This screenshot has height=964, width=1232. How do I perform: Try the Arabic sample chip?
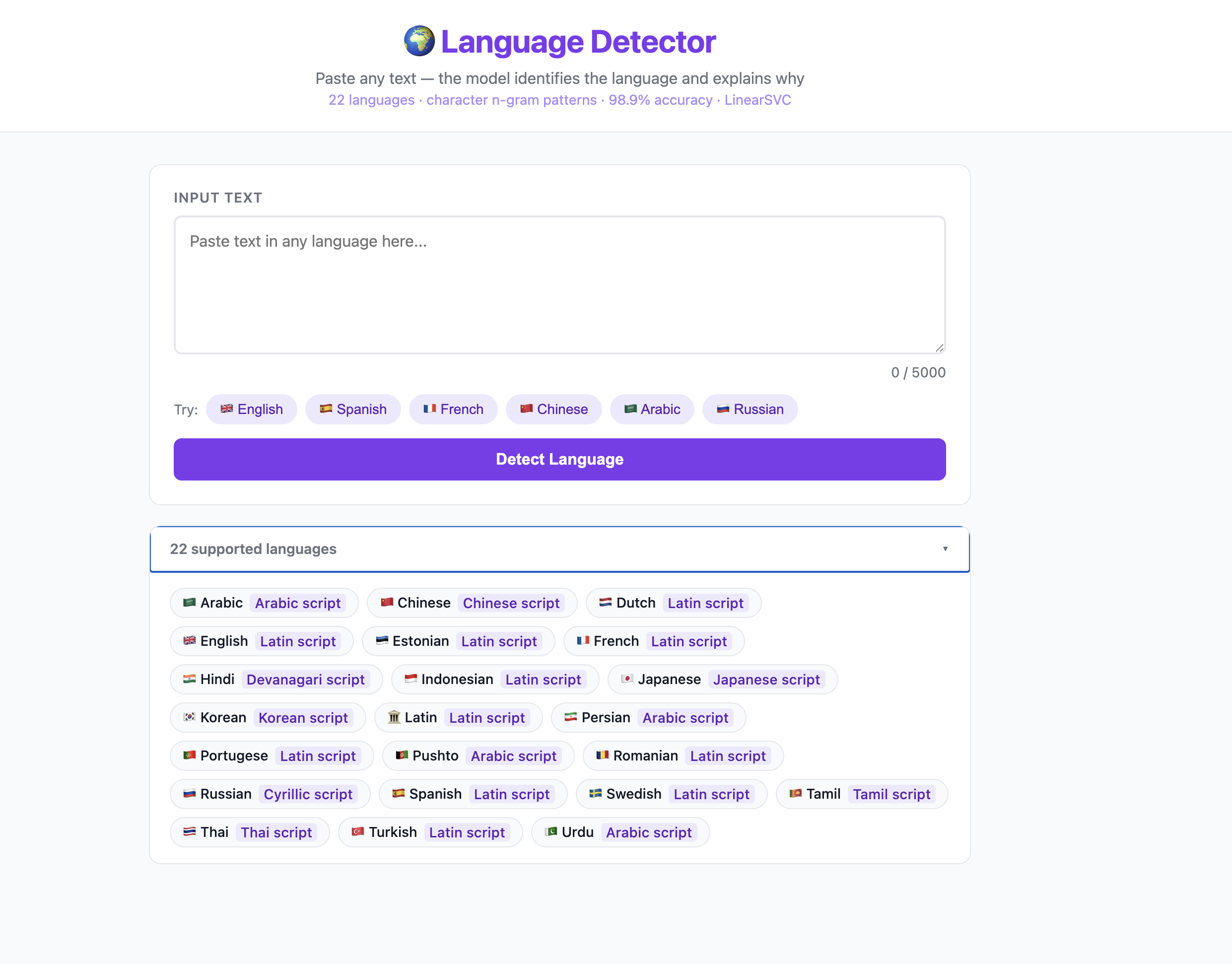pyautogui.click(x=652, y=409)
